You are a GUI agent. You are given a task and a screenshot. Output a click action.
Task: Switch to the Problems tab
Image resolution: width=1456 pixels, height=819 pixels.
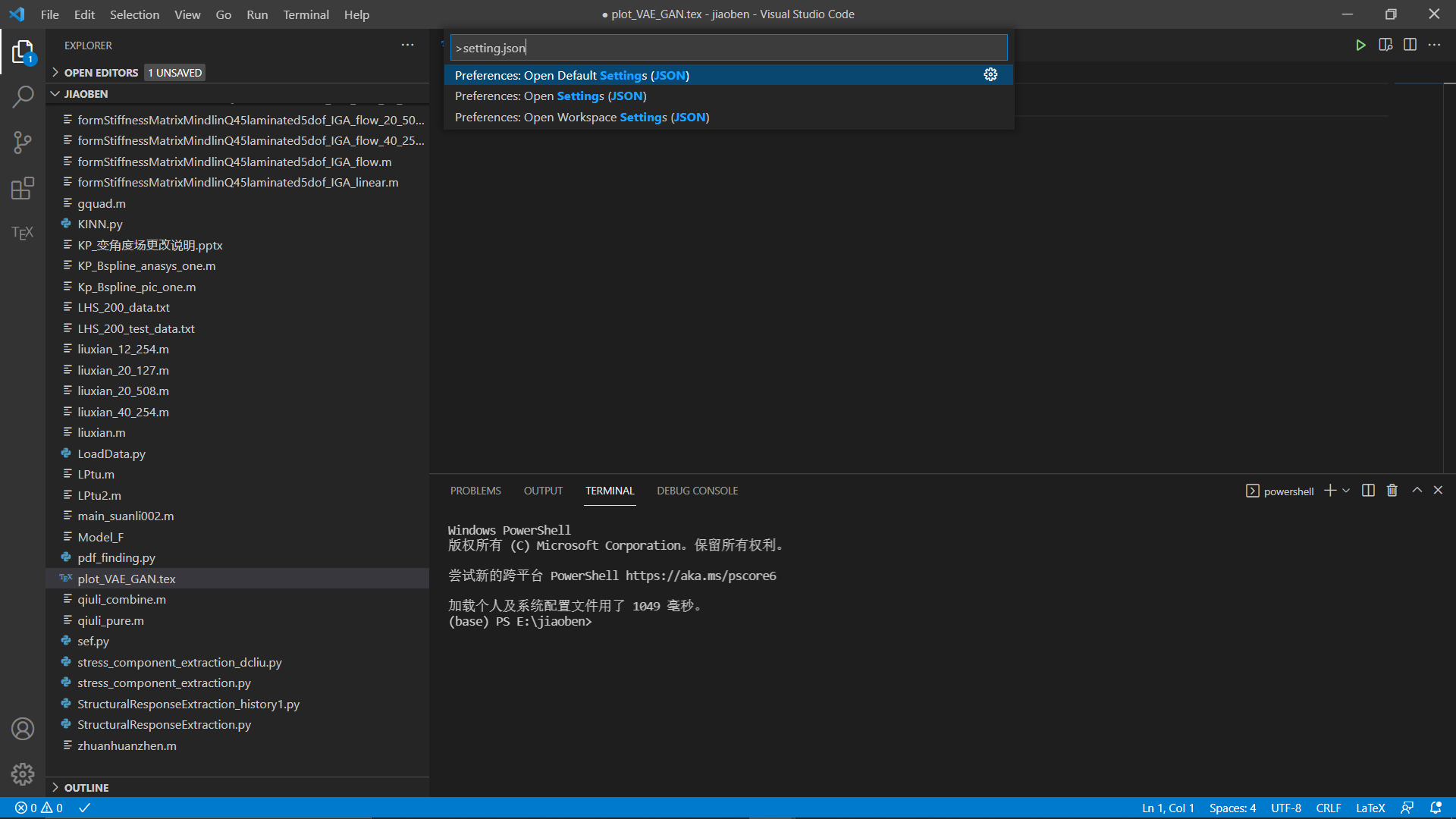click(x=475, y=491)
